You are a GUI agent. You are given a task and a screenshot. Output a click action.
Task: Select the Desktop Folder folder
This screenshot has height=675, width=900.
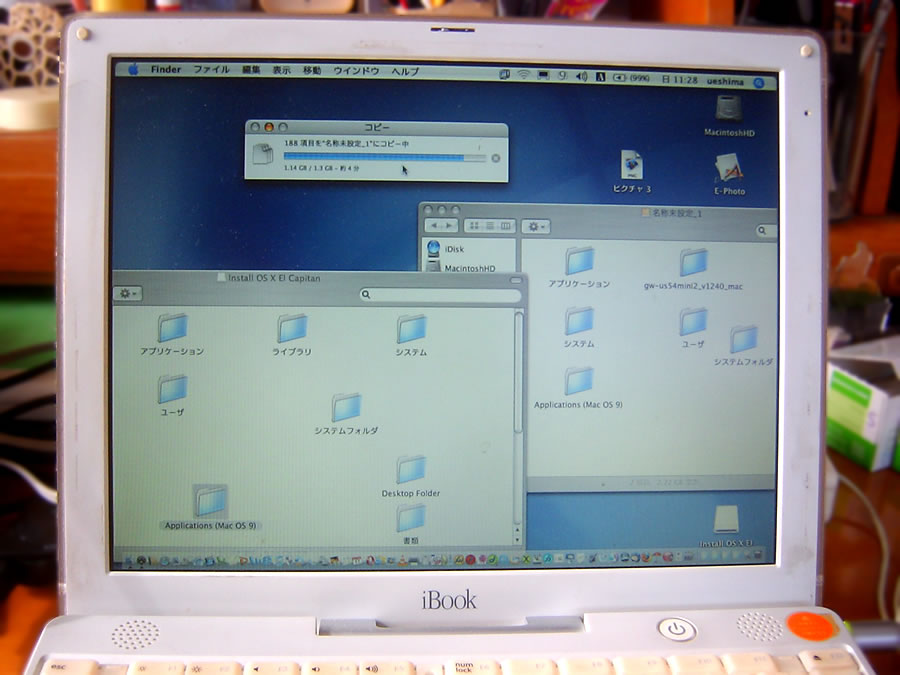[x=411, y=476]
